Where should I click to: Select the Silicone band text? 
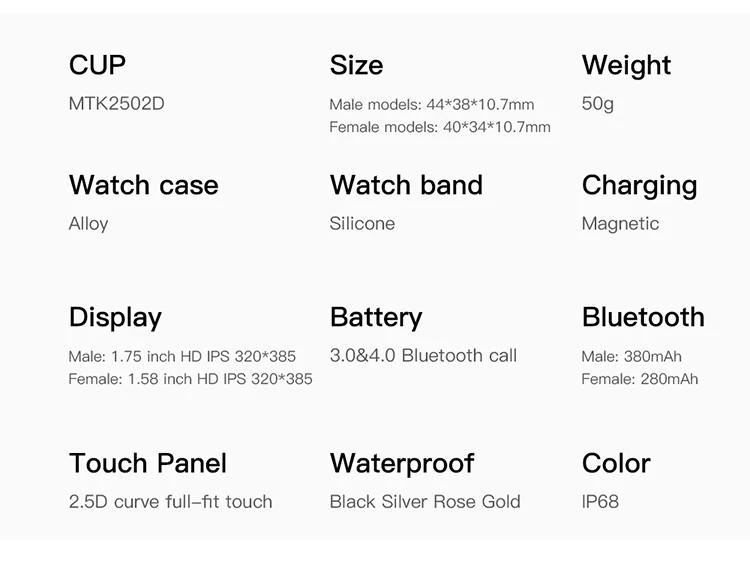(362, 223)
